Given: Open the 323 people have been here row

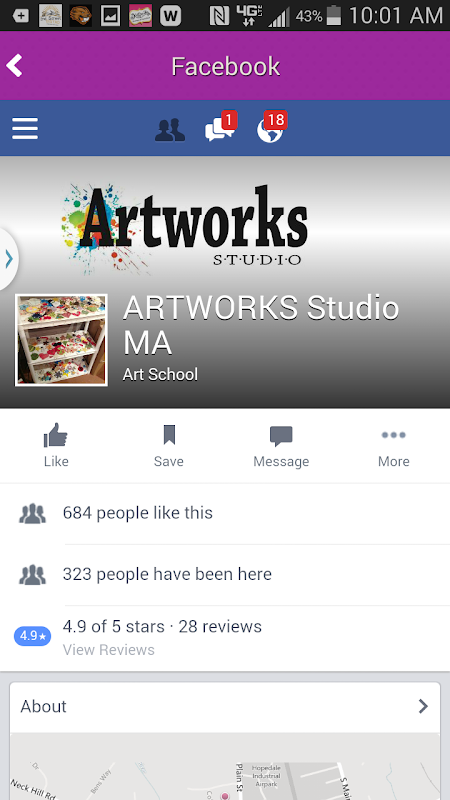Looking at the screenshot, I should 225,574.
